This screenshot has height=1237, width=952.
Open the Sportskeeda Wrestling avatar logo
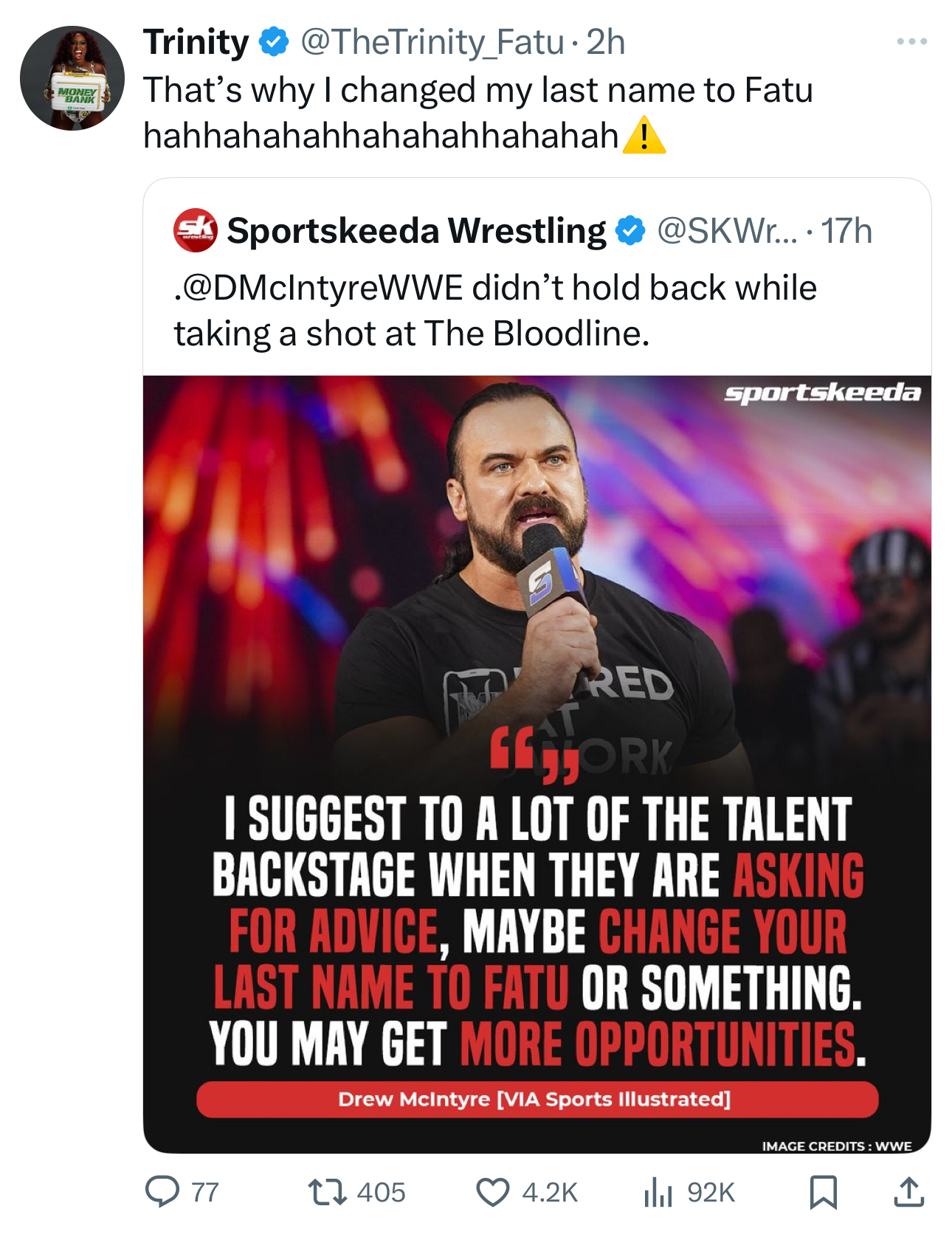195,231
